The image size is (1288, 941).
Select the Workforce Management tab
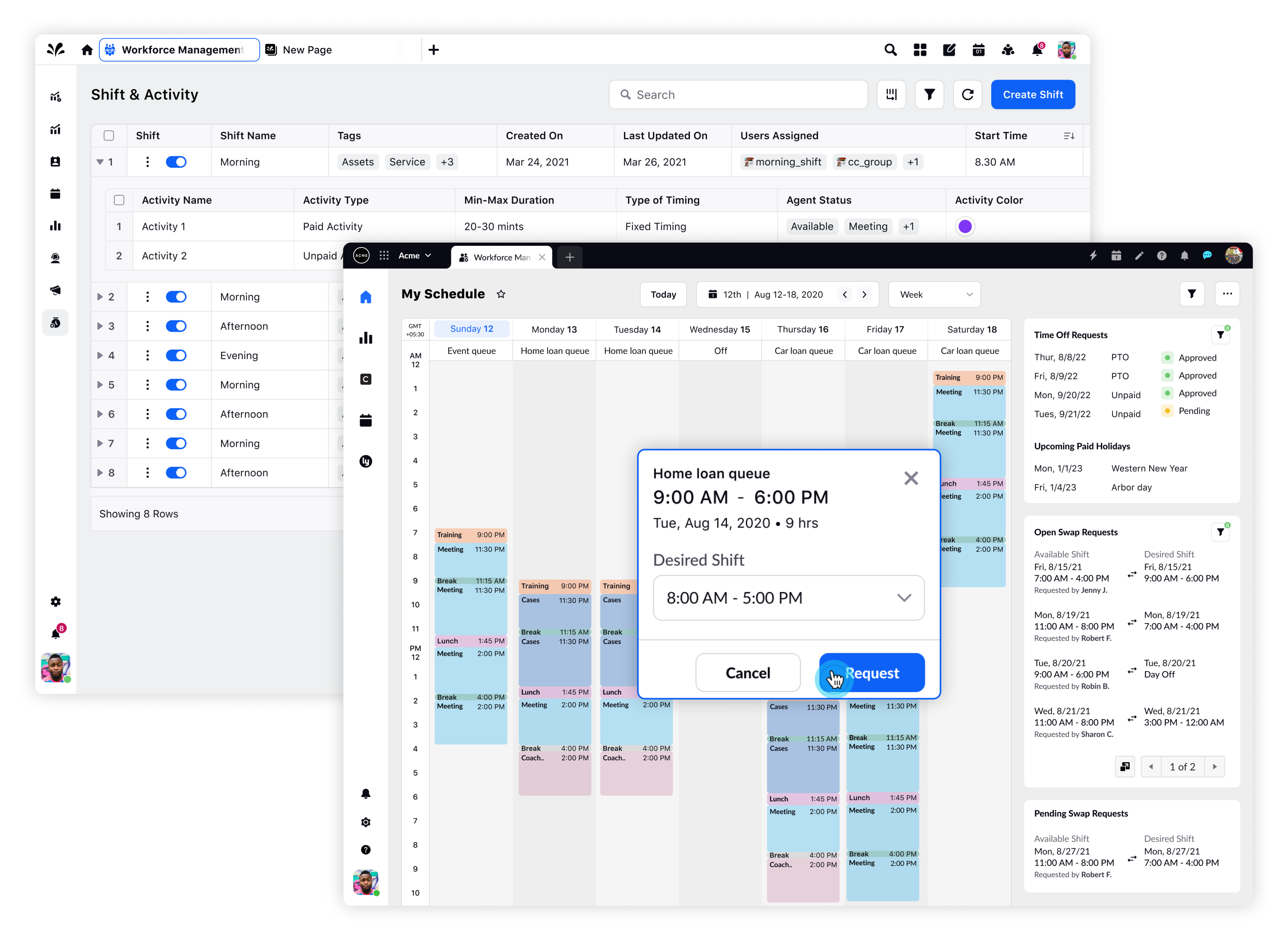[179, 50]
